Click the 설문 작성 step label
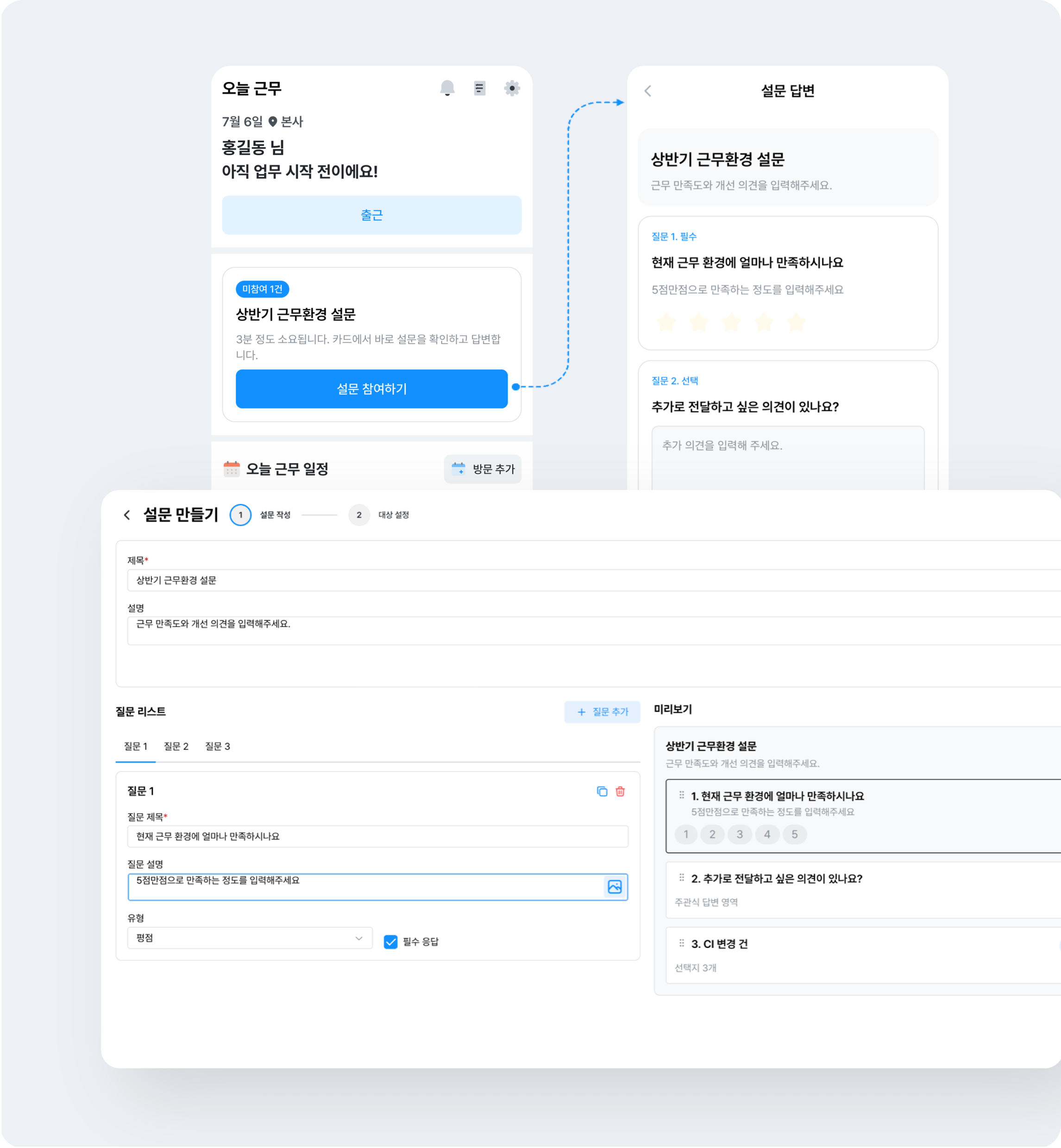Viewport: 1061px width, 1148px height. point(275,515)
